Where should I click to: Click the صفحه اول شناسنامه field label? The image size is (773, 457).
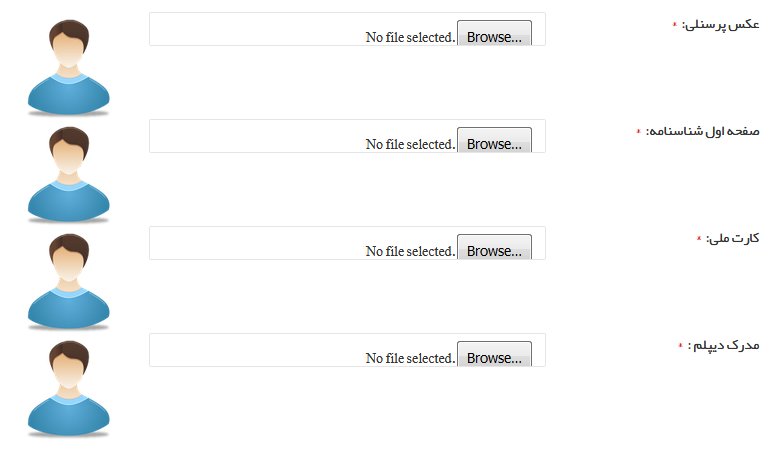tap(703, 131)
